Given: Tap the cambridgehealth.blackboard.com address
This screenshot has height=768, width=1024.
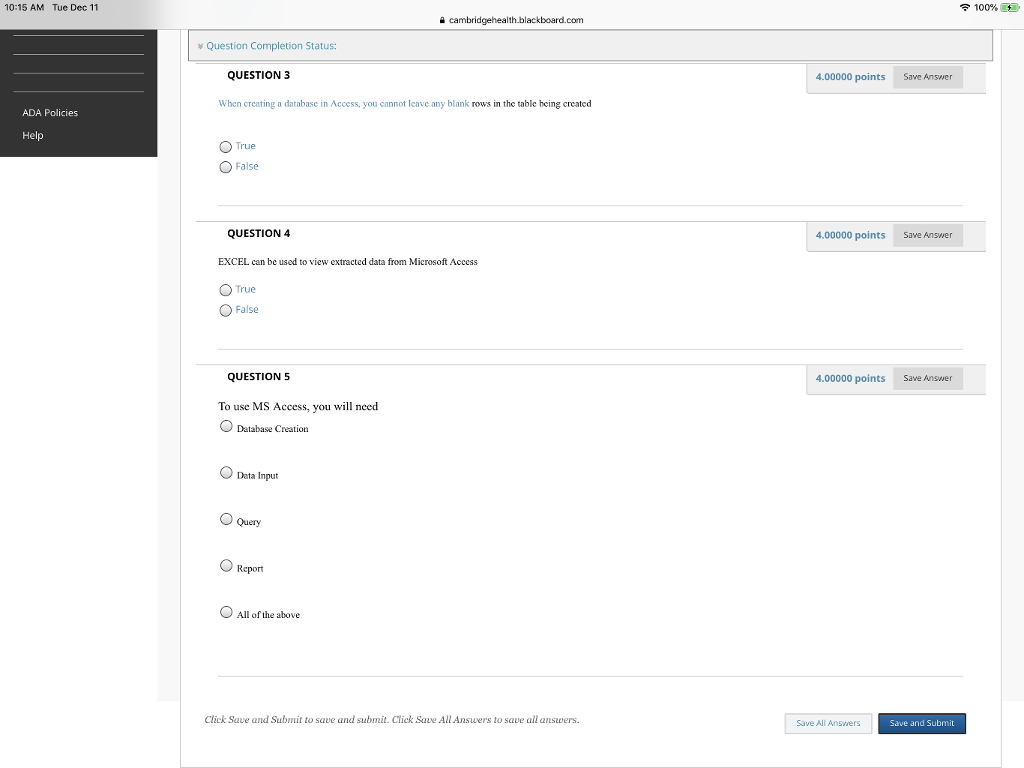Looking at the screenshot, I should pos(516,20).
